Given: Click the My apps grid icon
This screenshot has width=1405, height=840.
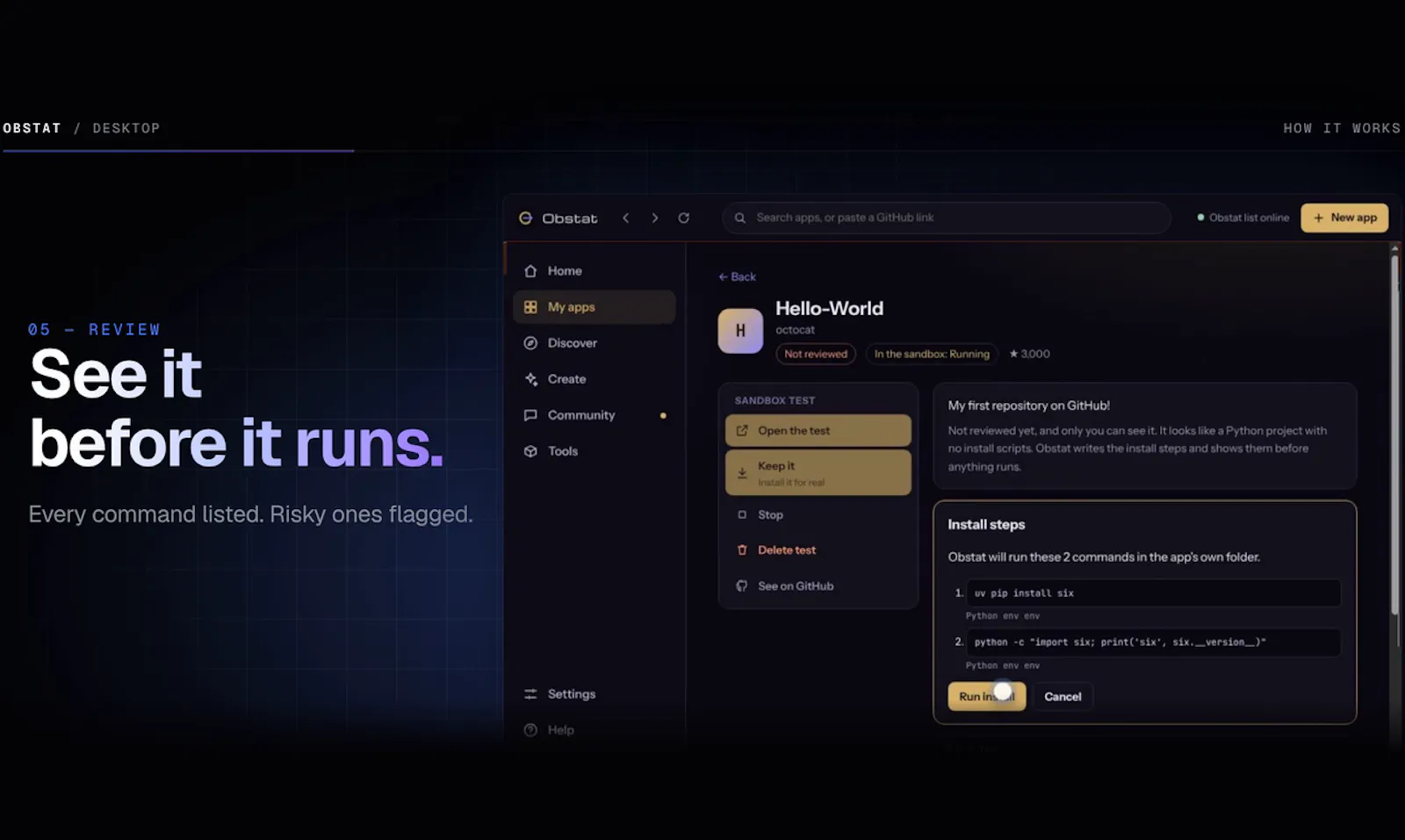Looking at the screenshot, I should click(x=530, y=307).
